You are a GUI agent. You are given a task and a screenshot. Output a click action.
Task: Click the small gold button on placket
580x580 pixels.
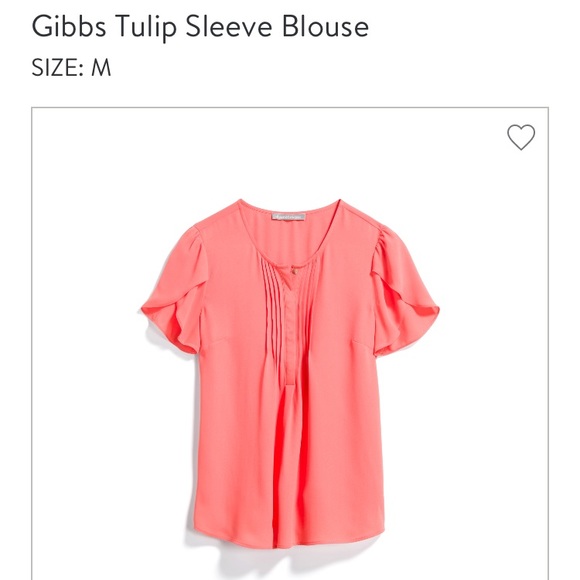295,271
